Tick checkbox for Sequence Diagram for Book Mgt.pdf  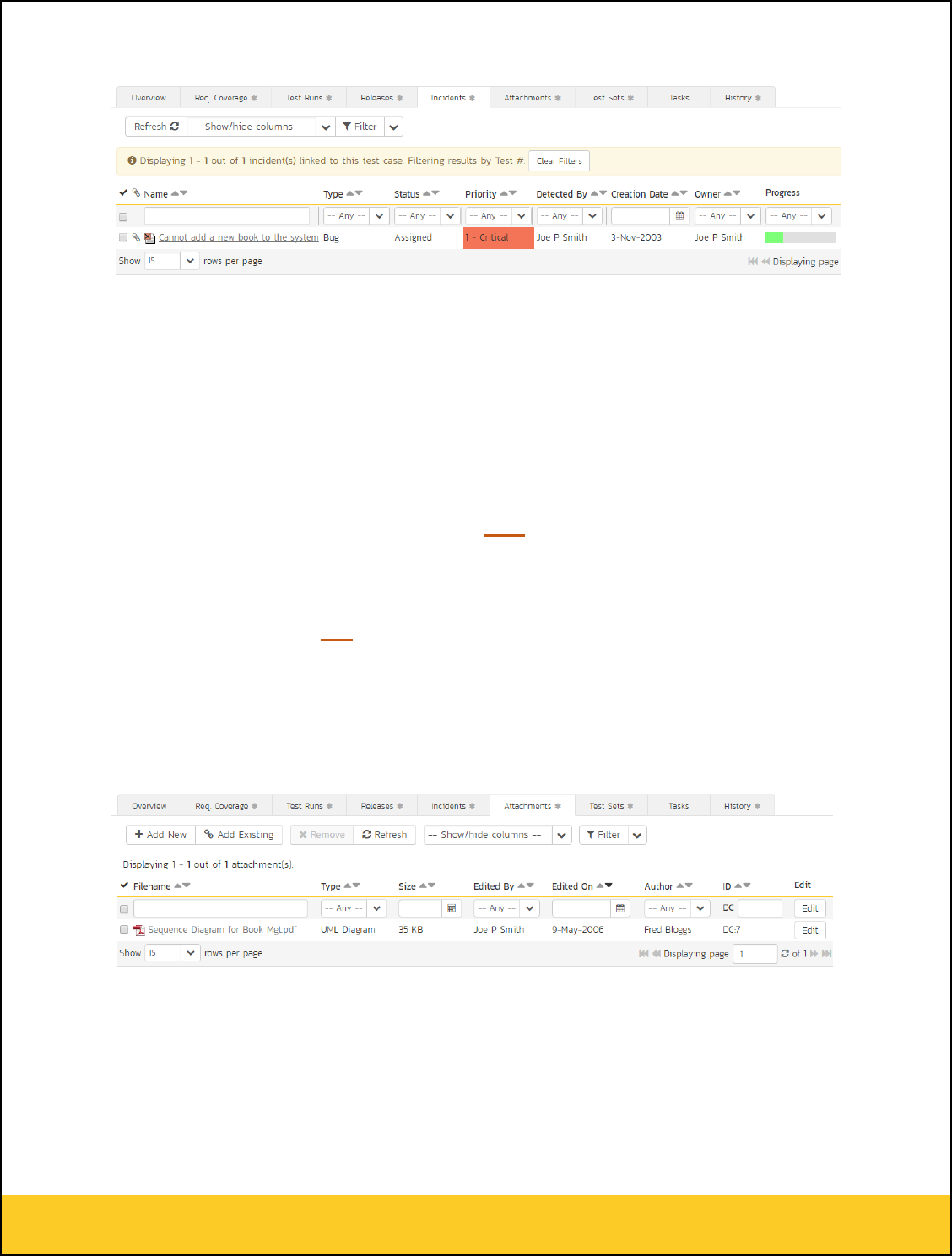coord(124,929)
